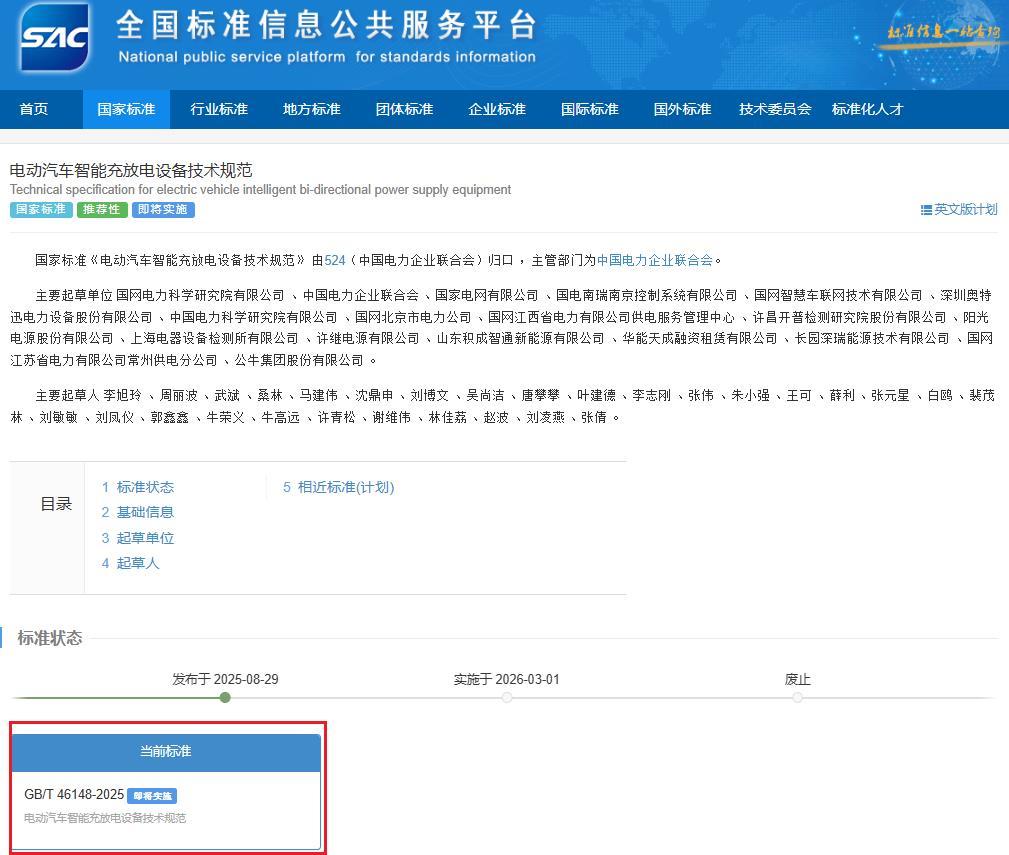Open the 首页 nav tab

click(33, 109)
